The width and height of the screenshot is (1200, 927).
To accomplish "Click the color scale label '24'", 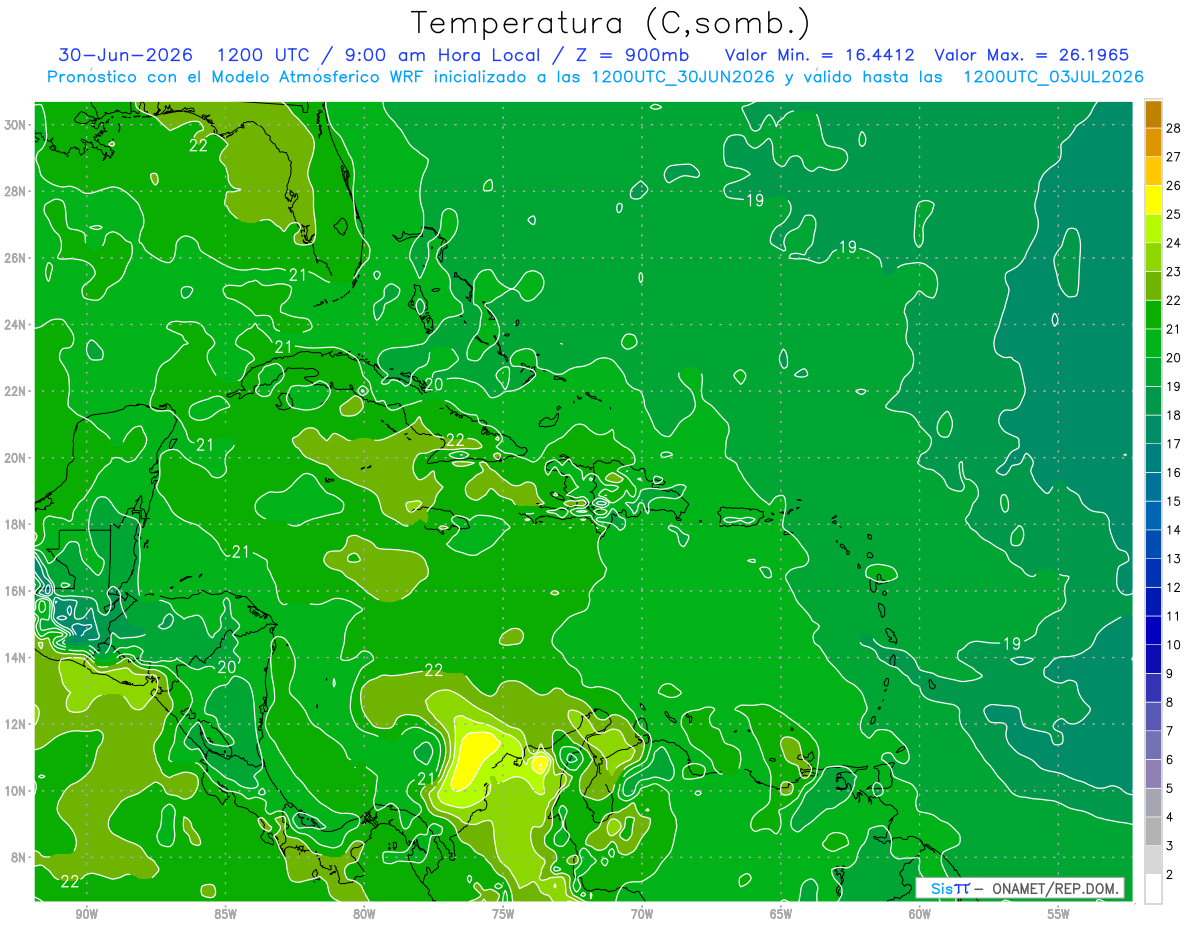I will click(1174, 243).
